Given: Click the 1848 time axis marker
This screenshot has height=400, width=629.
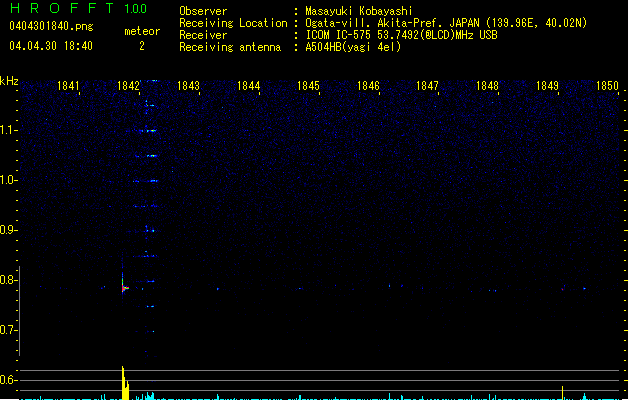Looking at the screenshot, I should click(x=487, y=86).
